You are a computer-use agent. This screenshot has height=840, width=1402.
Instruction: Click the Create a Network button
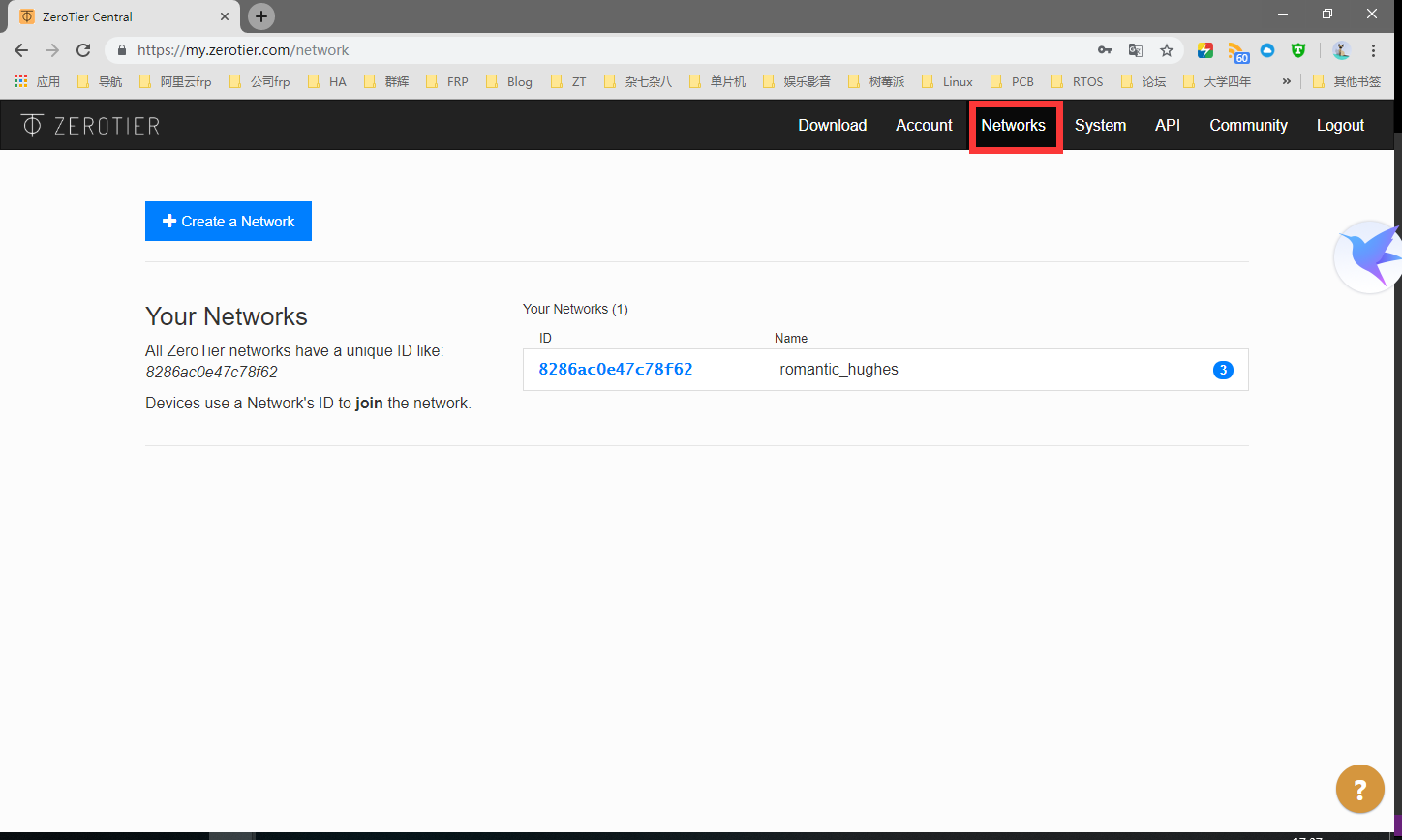[229, 221]
